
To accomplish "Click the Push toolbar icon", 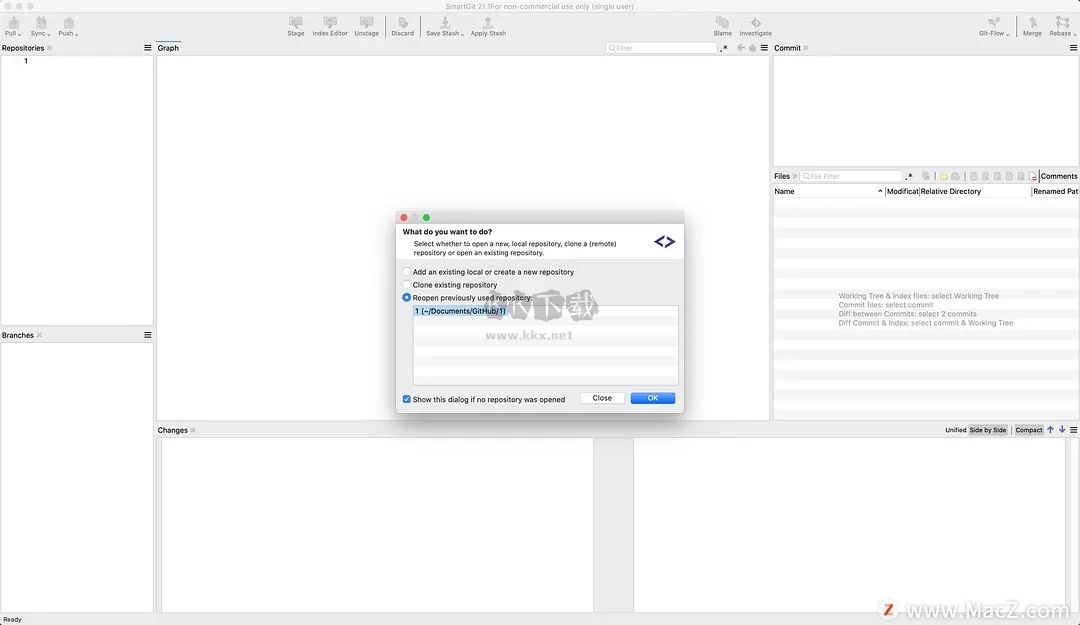I will pyautogui.click(x=68, y=23).
